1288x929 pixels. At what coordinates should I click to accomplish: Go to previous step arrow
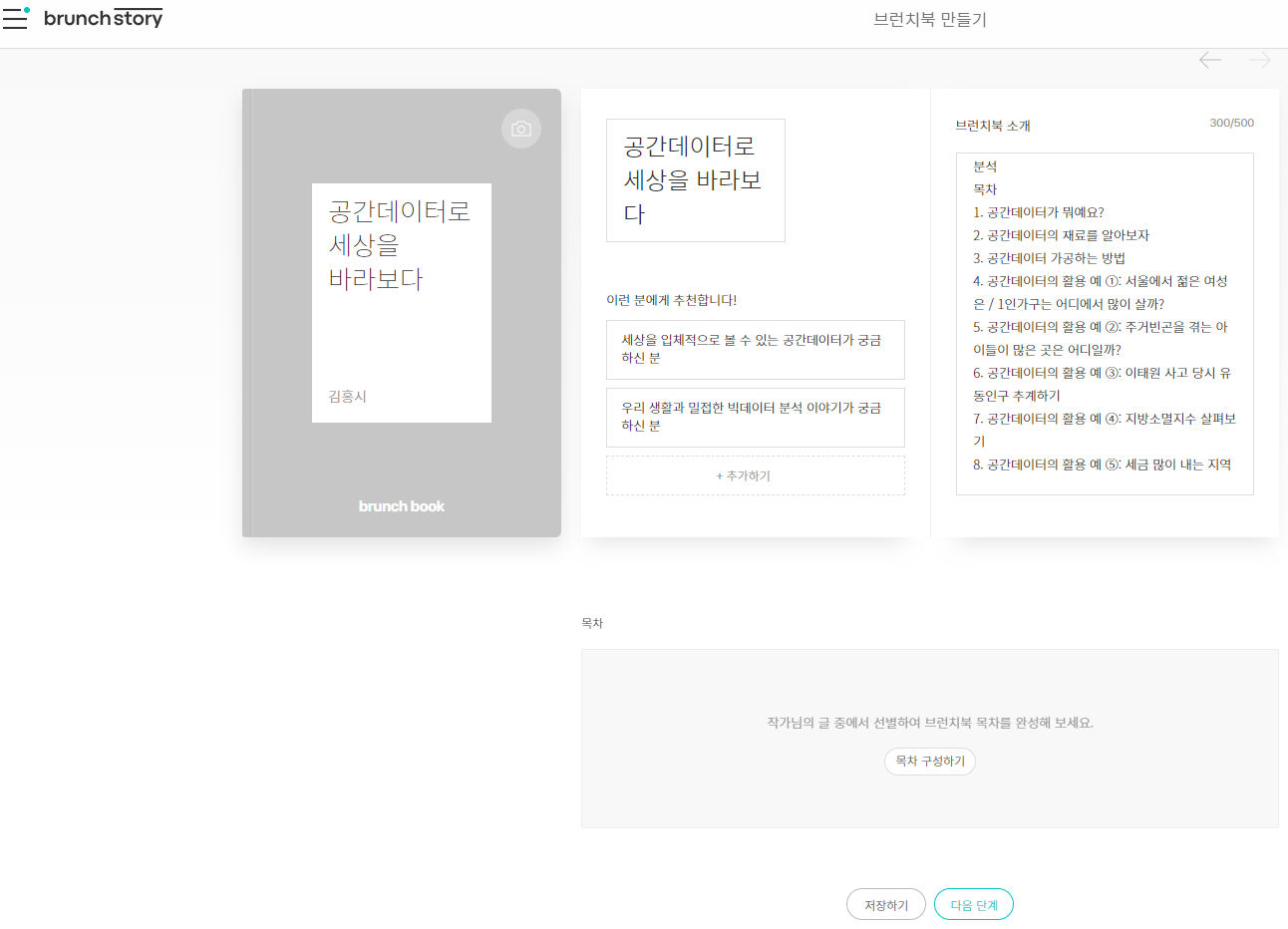click(x=1210, y=60)
